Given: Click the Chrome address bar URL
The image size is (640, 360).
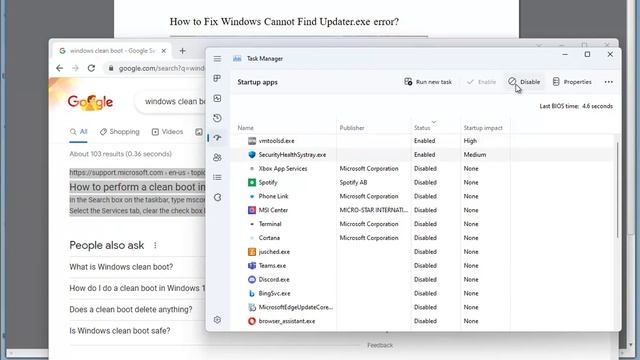Looking at the screenshot, I should click(161, 68).
